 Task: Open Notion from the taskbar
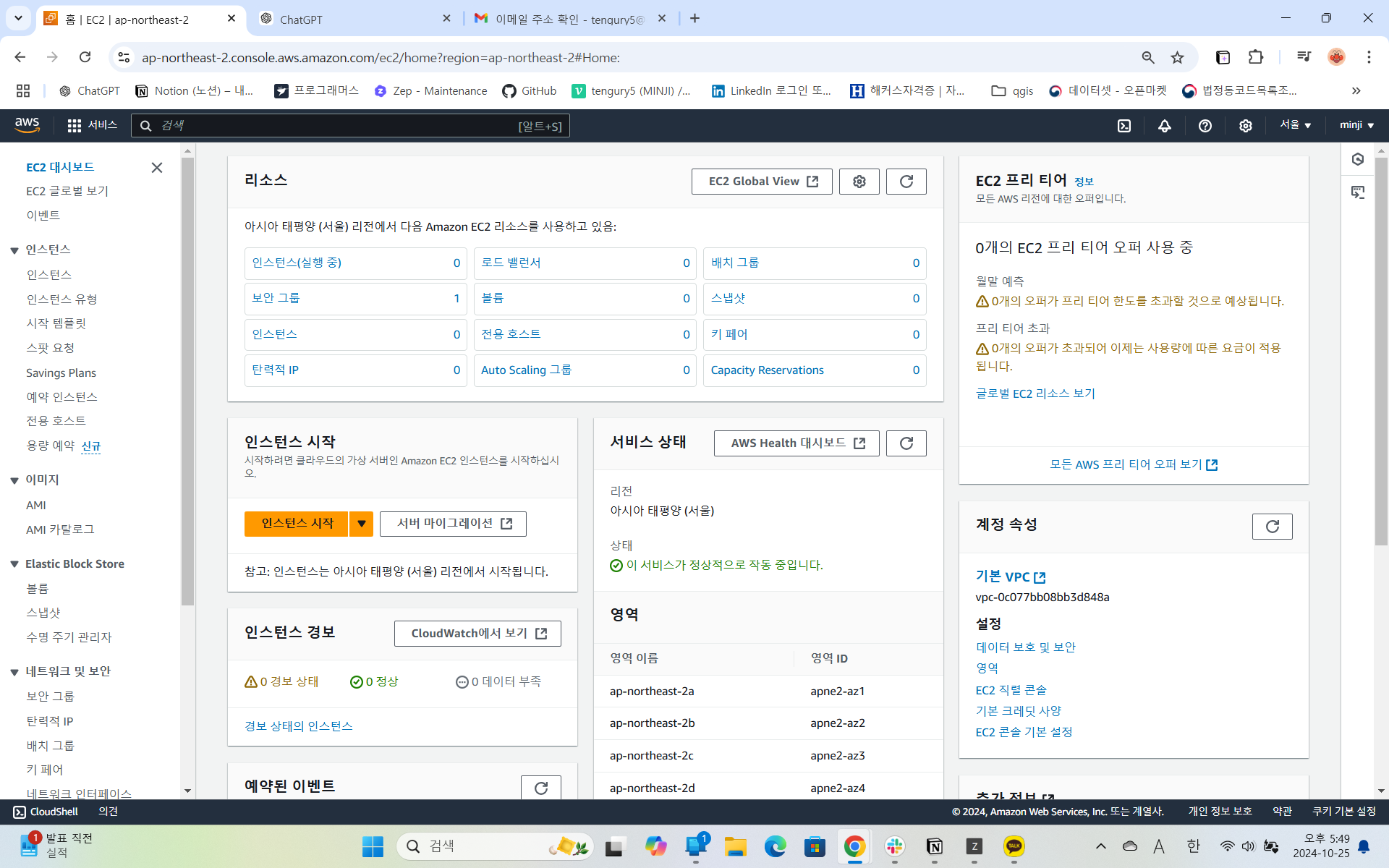click(935, 846)
